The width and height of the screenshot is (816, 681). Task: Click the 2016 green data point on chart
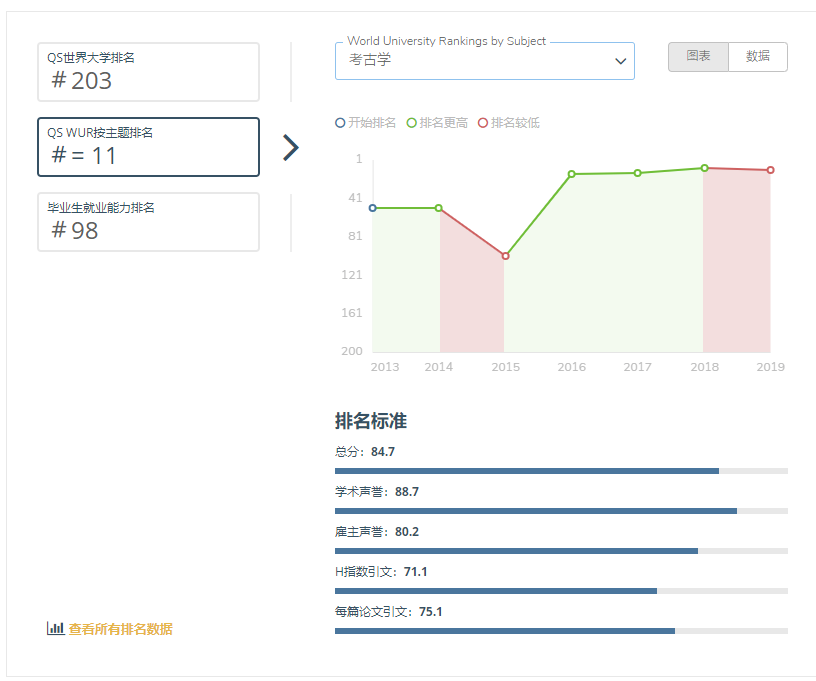pos(572,174)
